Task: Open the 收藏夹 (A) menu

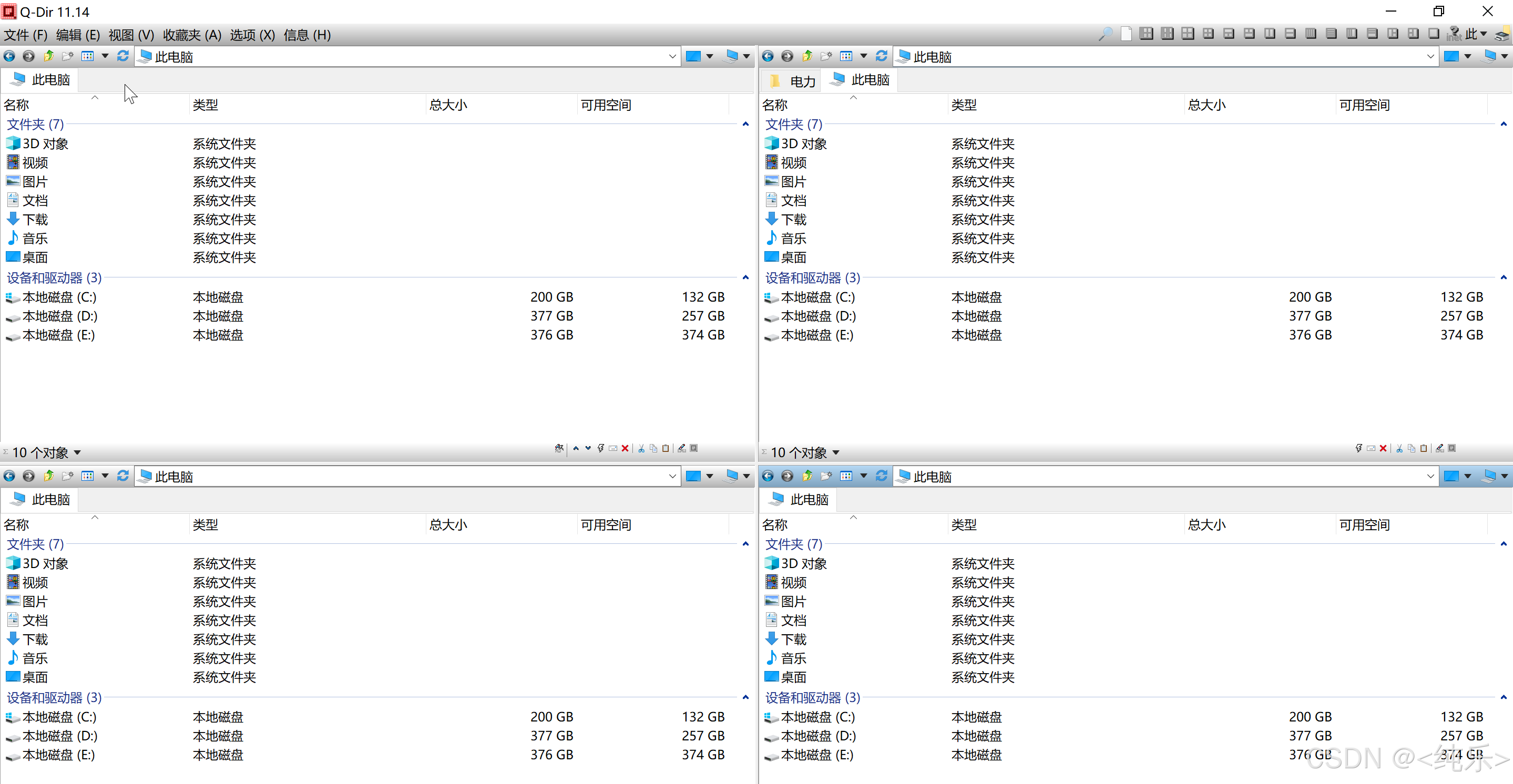Action: (192, 35)
